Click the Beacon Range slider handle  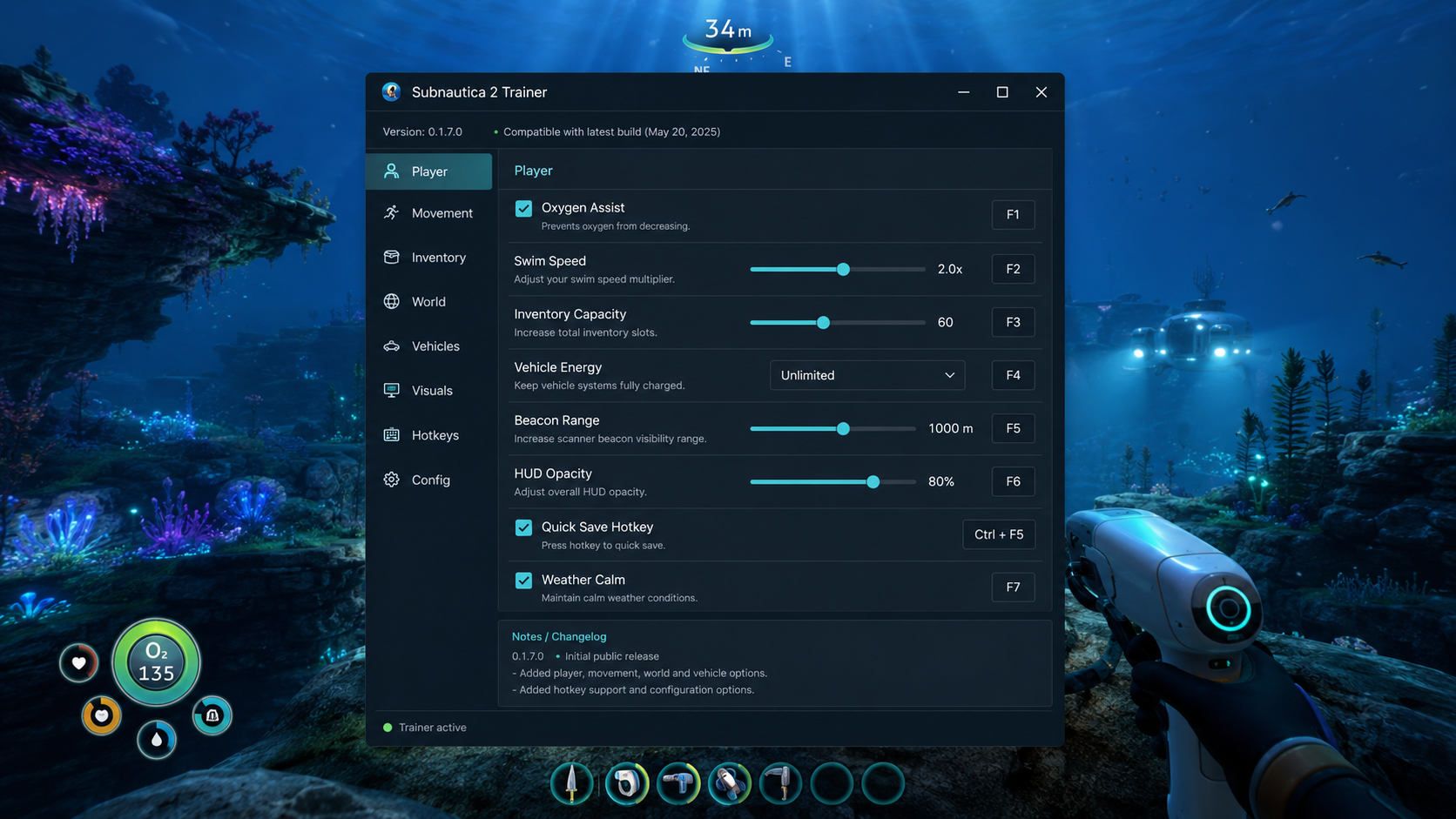point(843,428)
